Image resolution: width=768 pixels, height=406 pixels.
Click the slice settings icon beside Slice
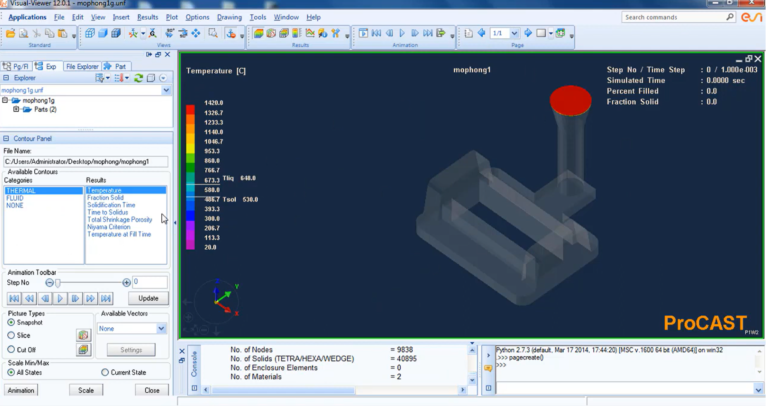coord(83,335)
